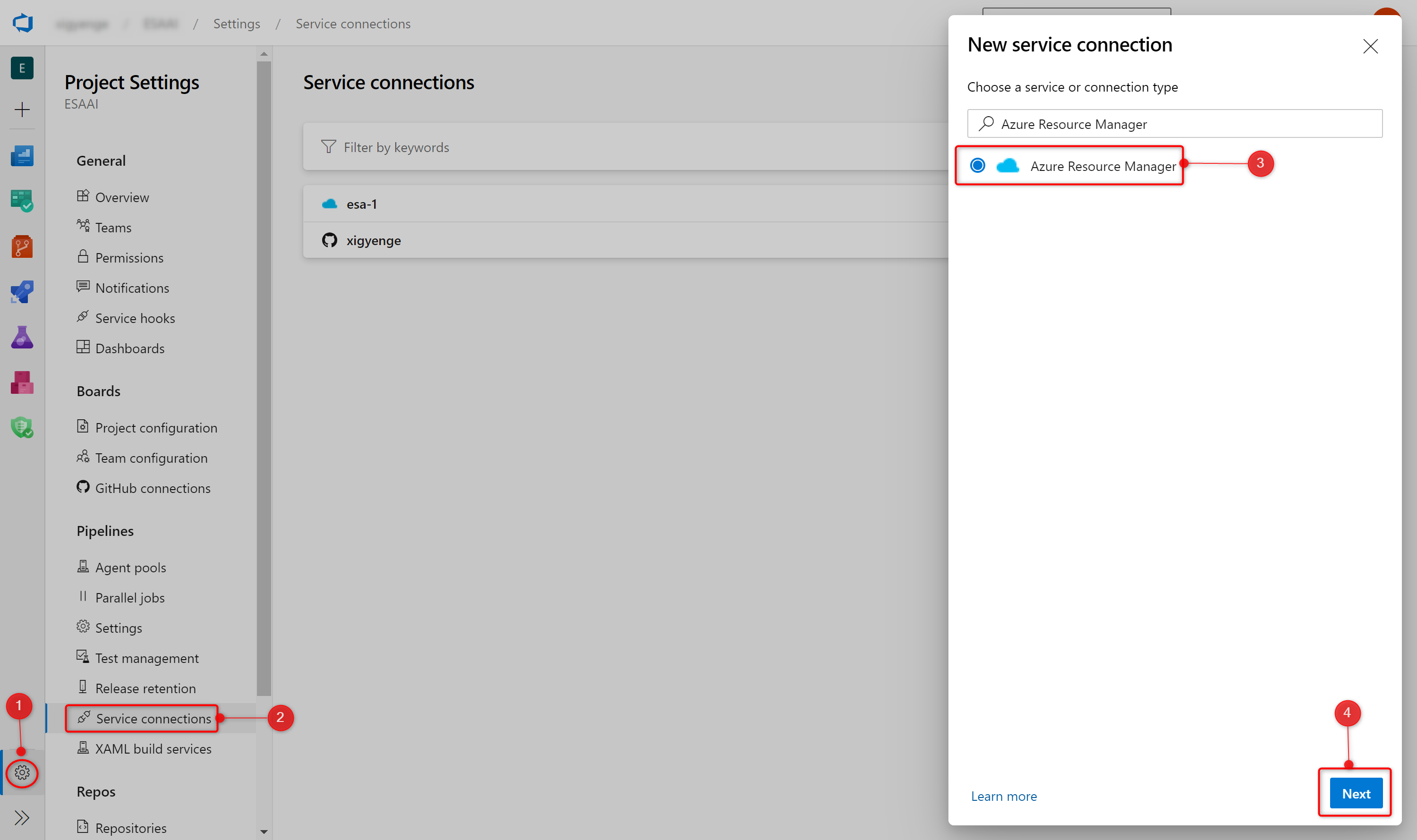The height and width of the screenshot is (840, 1417).
Task: Expand the sidebar with double chevron
Action: coord(22,817)
